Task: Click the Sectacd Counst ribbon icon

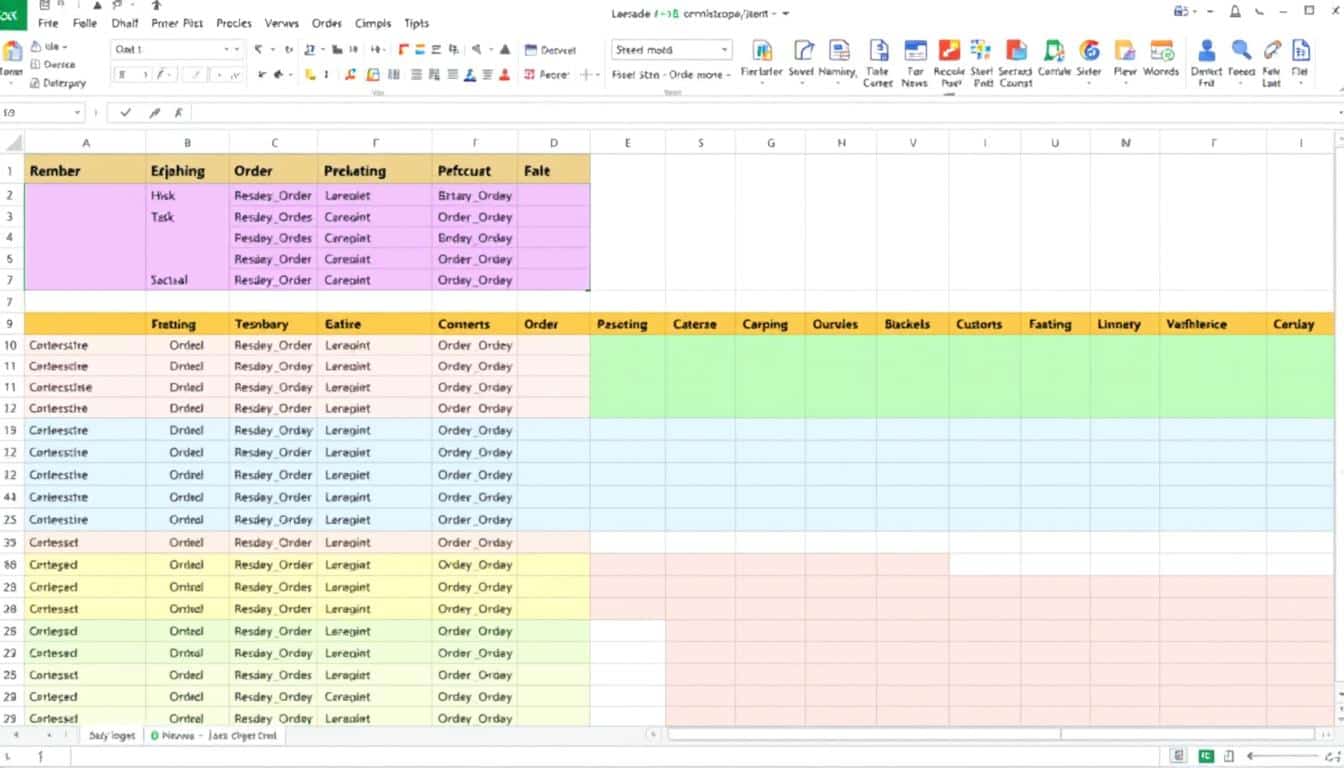Action: pos(1016,51)
